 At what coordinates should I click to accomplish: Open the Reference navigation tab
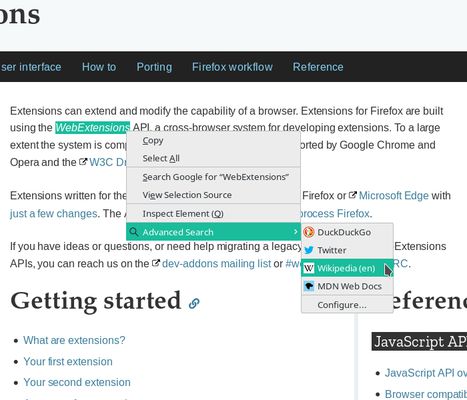tap(318, 67)
